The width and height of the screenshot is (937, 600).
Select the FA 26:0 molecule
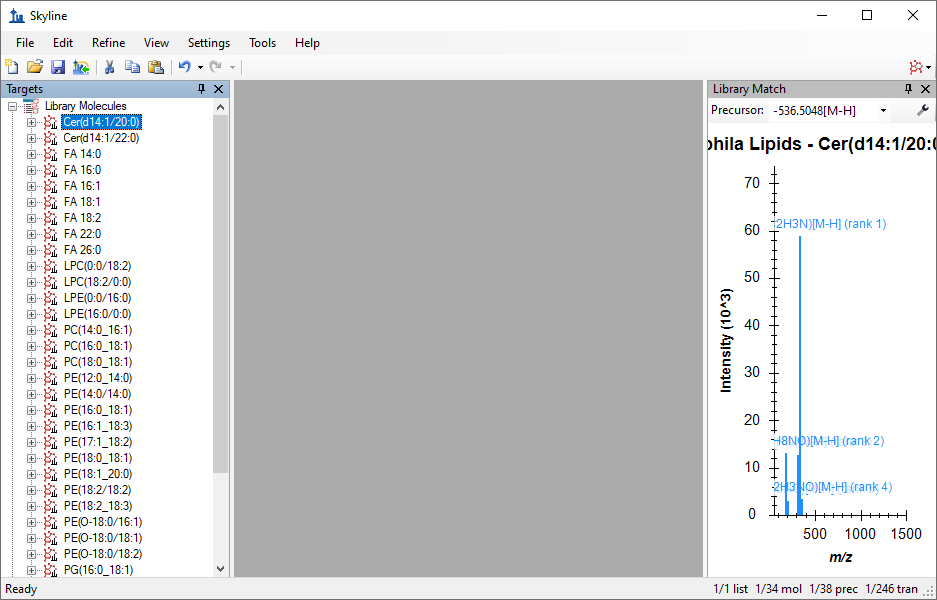(x=82, y=250)
